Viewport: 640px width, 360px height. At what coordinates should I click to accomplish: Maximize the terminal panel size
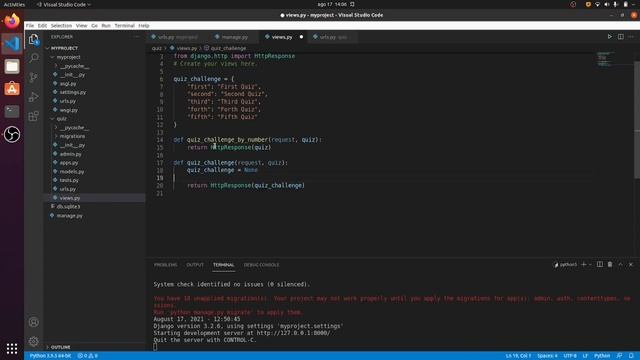click(x=620, y=264)
